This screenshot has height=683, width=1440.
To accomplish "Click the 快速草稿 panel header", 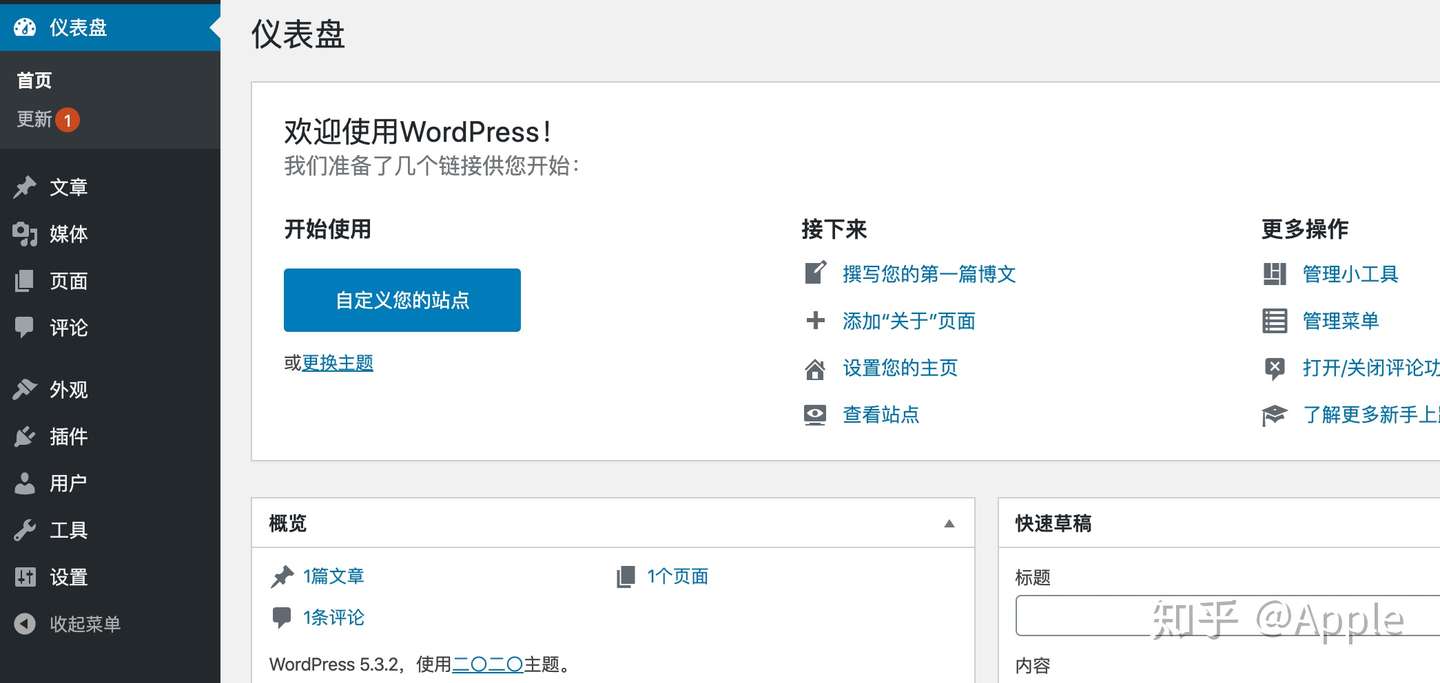I will coord(1219,523).
